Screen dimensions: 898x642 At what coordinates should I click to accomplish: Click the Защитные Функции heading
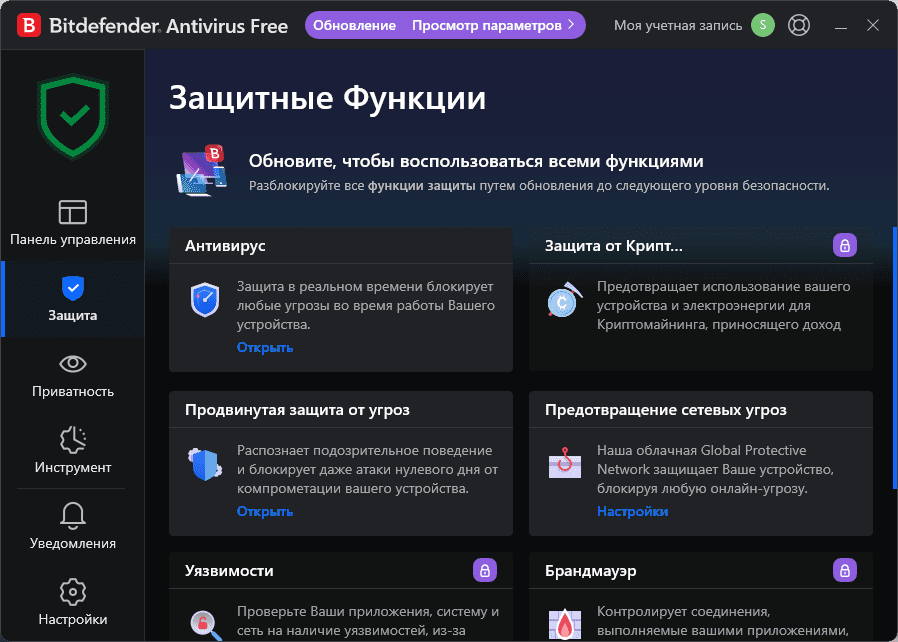pos(328,97)
